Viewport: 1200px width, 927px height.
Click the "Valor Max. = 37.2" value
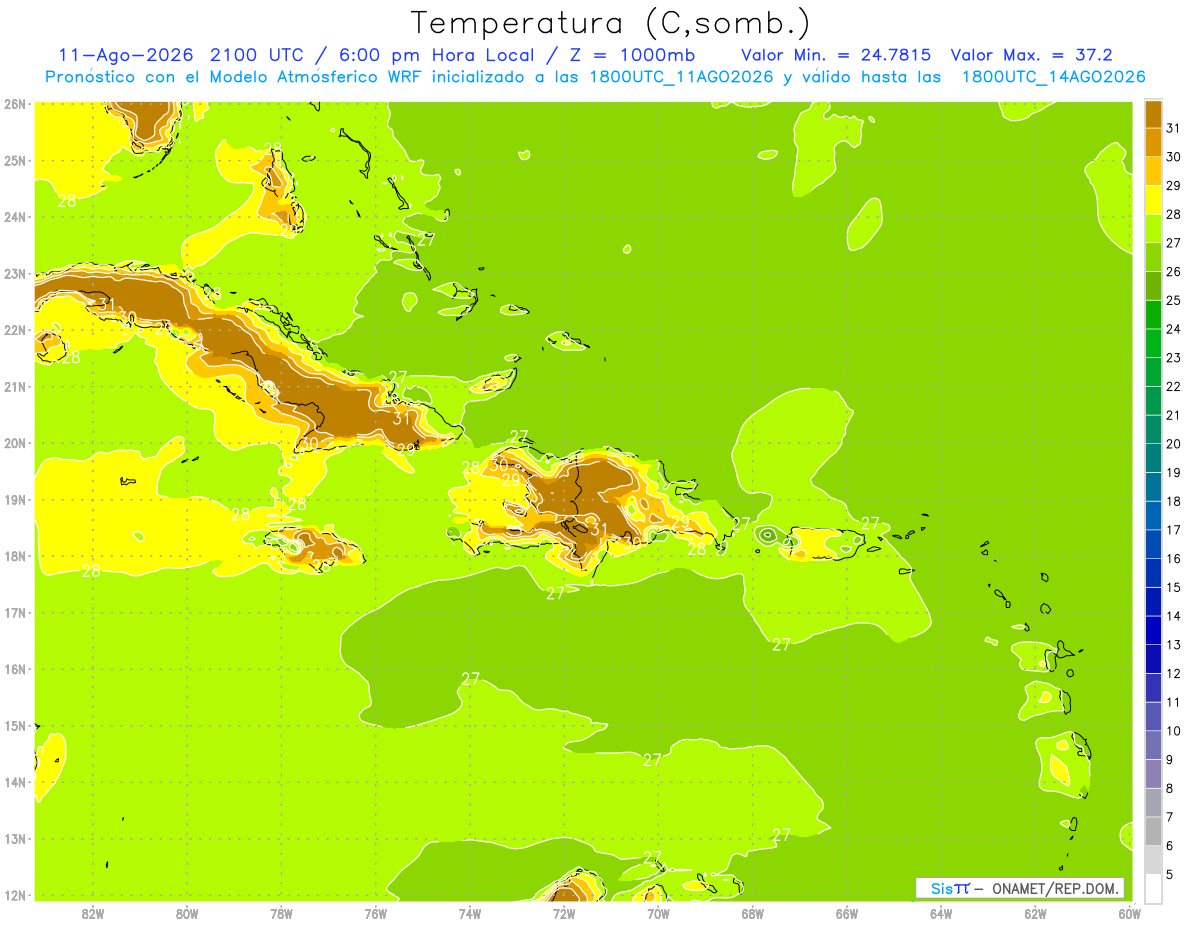(1032, 55)
